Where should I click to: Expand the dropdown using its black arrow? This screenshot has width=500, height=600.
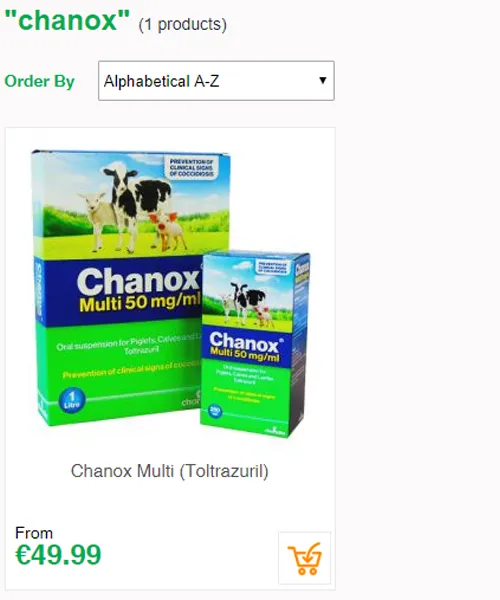coord(323,80)
